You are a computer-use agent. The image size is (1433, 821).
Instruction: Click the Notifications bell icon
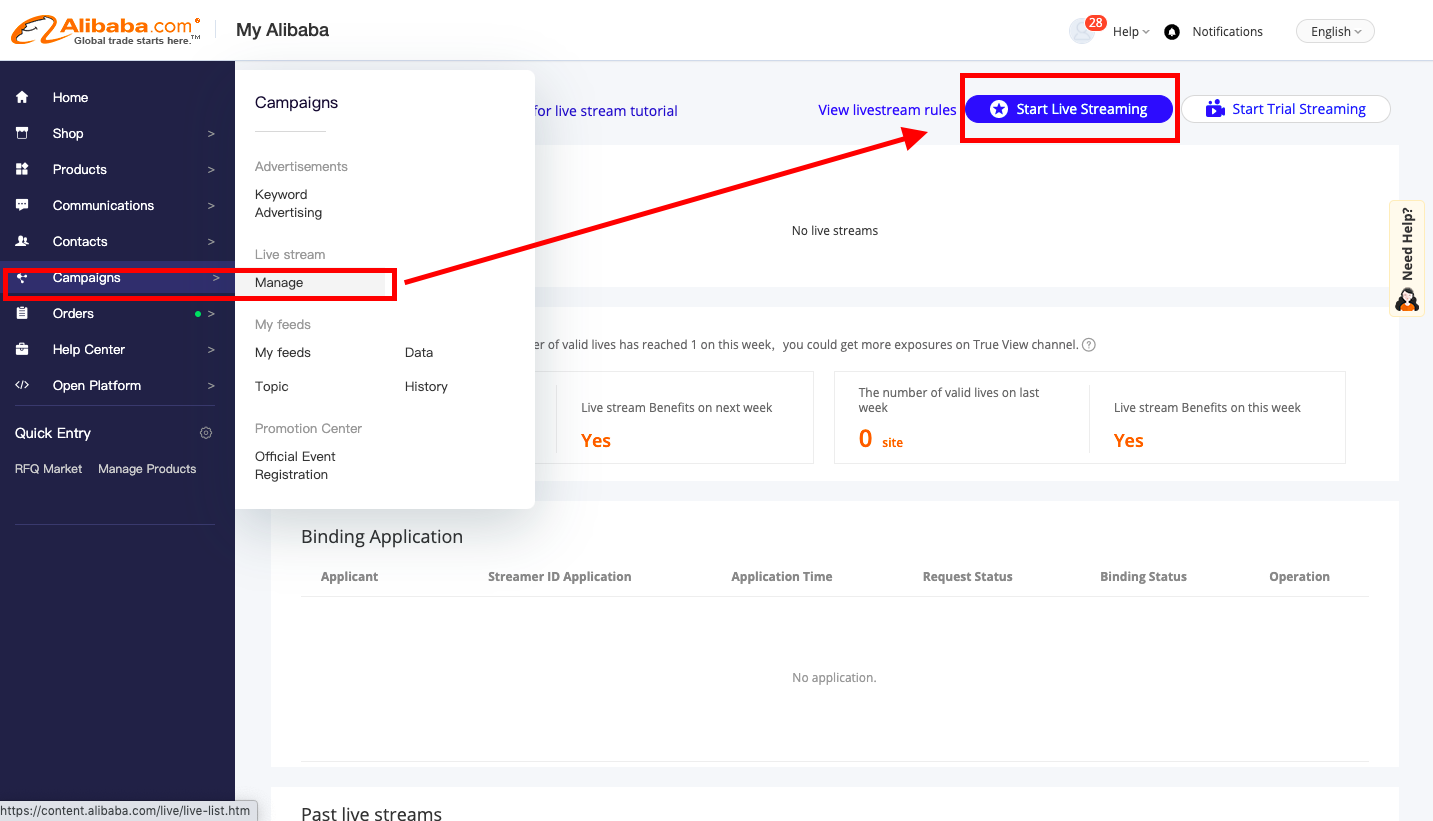[x=1172, y=32]
